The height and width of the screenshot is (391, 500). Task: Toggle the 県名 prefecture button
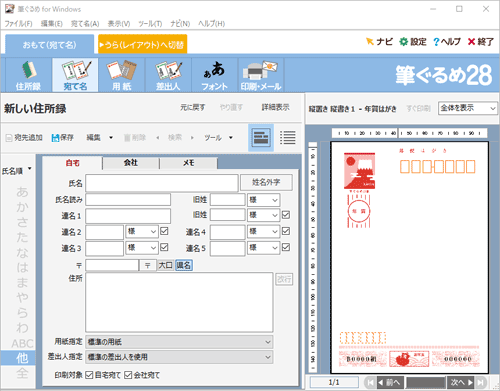tap(184, 265)
